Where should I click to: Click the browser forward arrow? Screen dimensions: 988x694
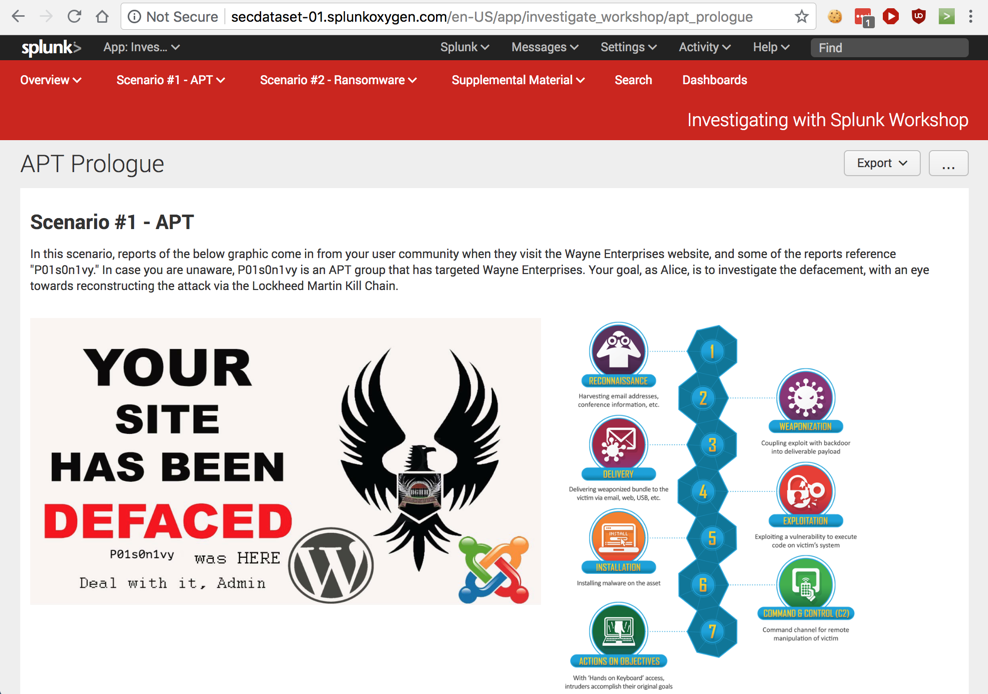(x=46, y=16)
